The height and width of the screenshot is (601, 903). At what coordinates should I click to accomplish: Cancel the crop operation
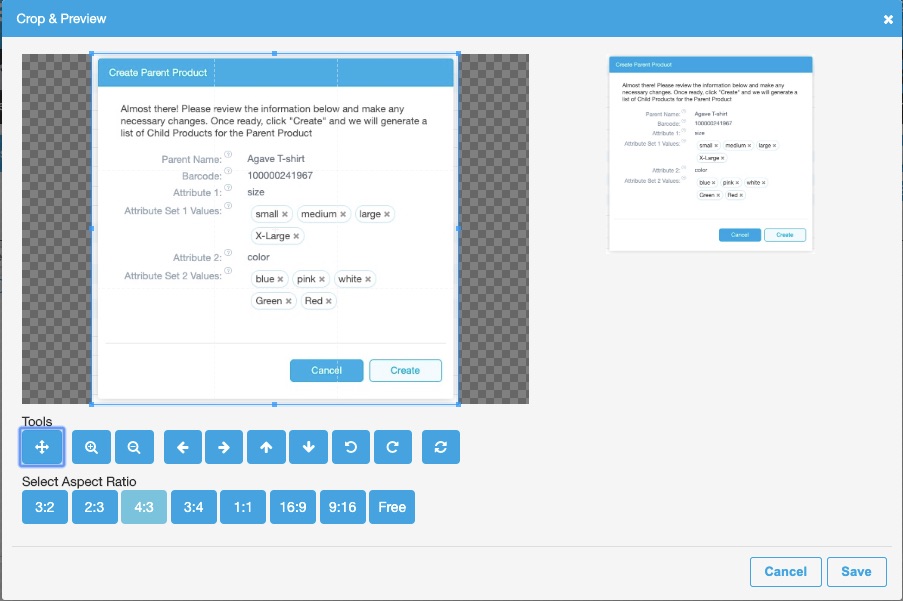785,571
